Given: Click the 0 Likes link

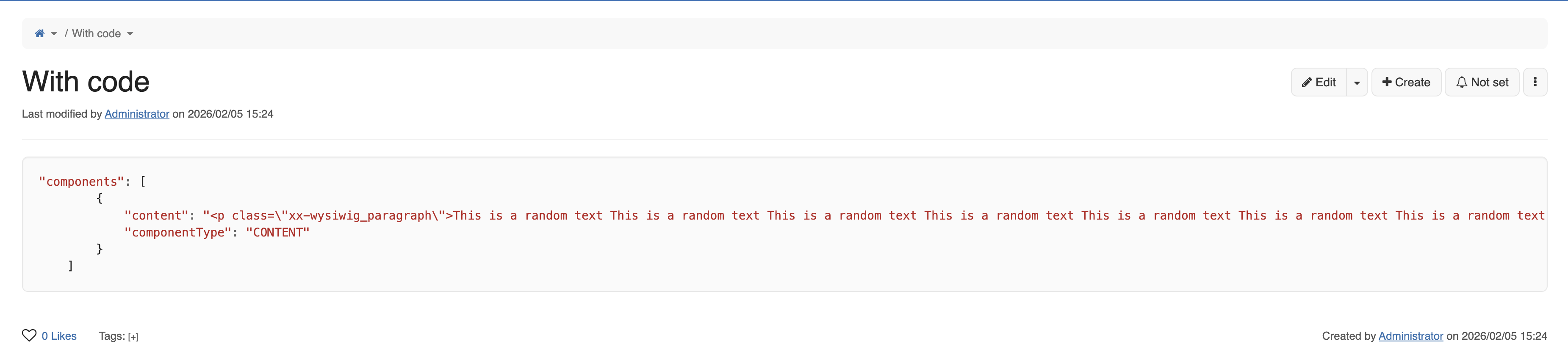Looking at the screenshot, I should (59, 335).
